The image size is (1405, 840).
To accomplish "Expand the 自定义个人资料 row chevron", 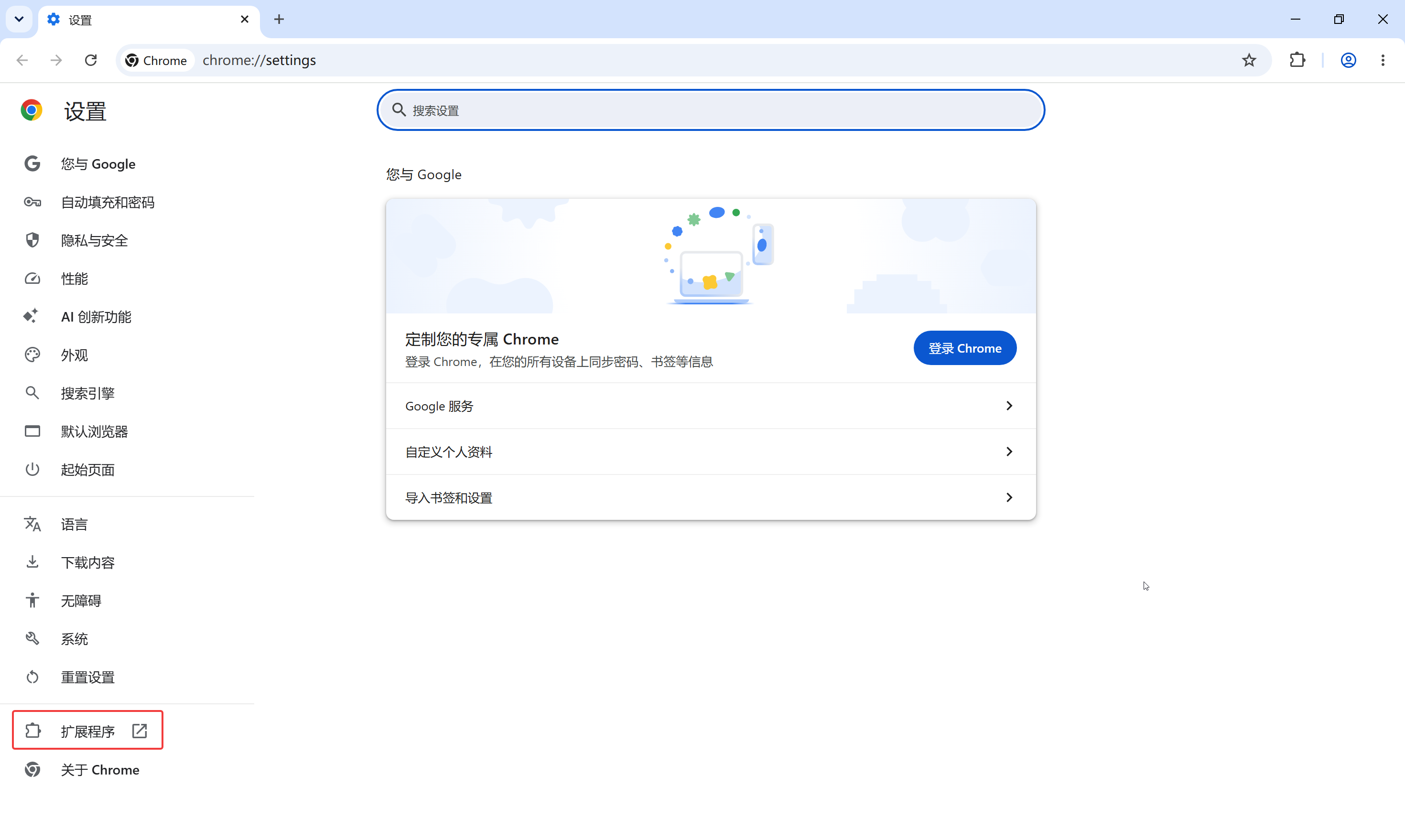I will coord(1009,451).
